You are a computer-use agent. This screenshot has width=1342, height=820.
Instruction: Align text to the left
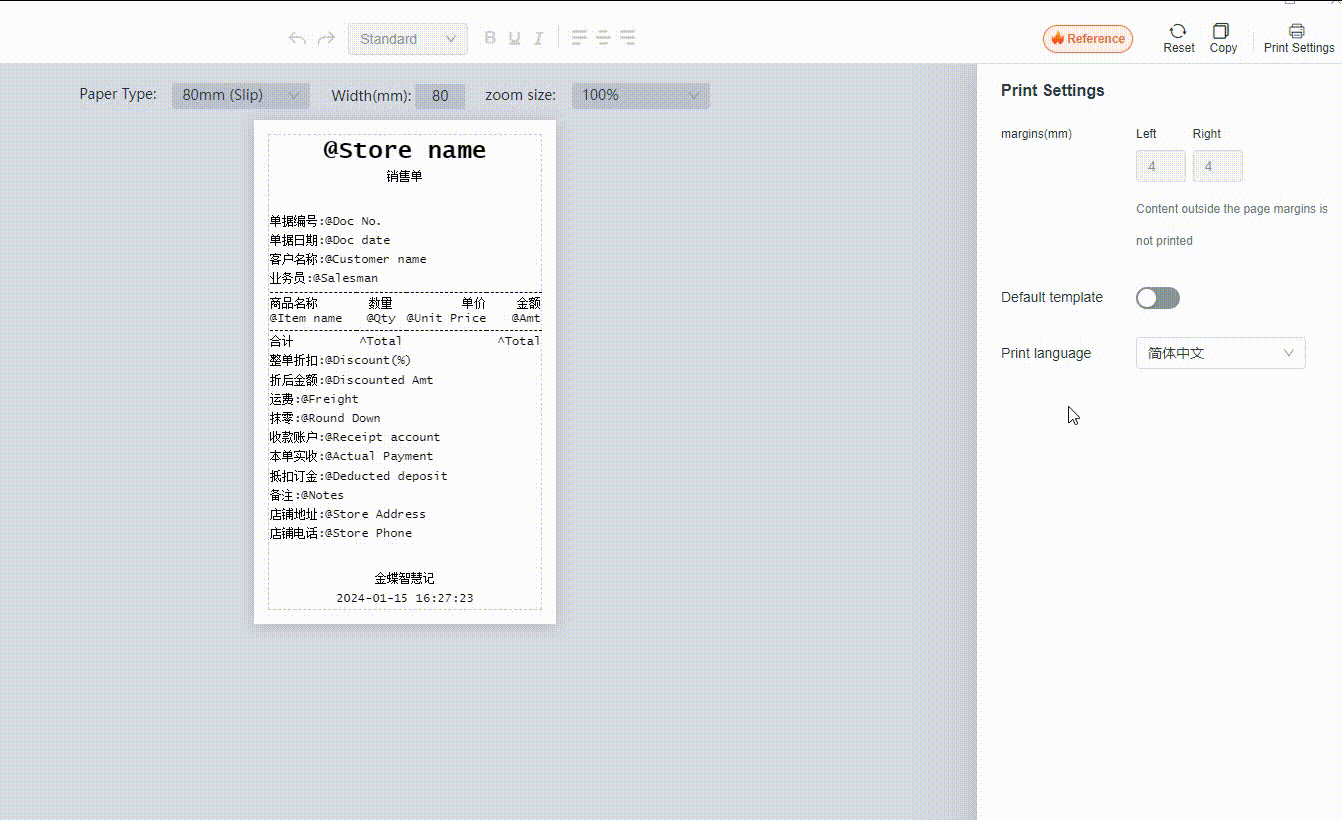pos(579,38)
